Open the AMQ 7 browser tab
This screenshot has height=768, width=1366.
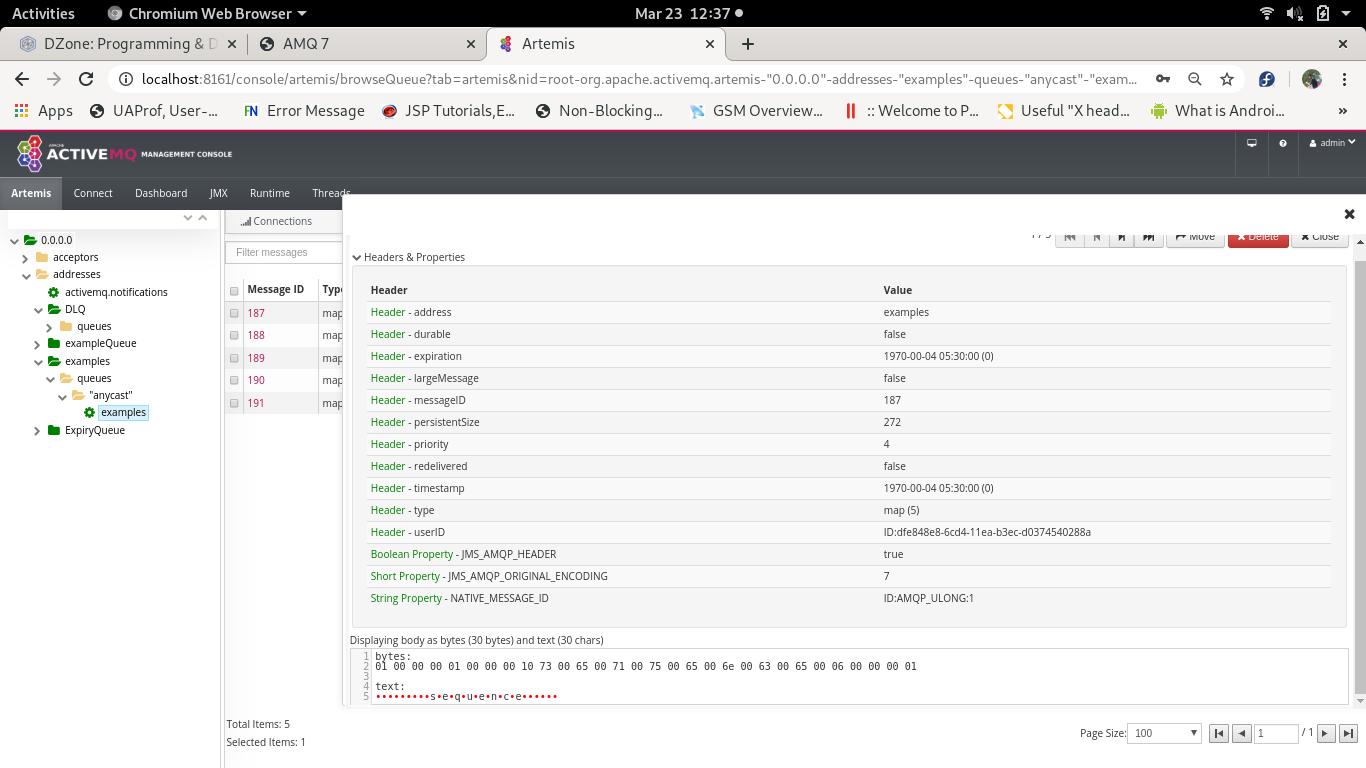pyautogui.click(x=363, y=44)
